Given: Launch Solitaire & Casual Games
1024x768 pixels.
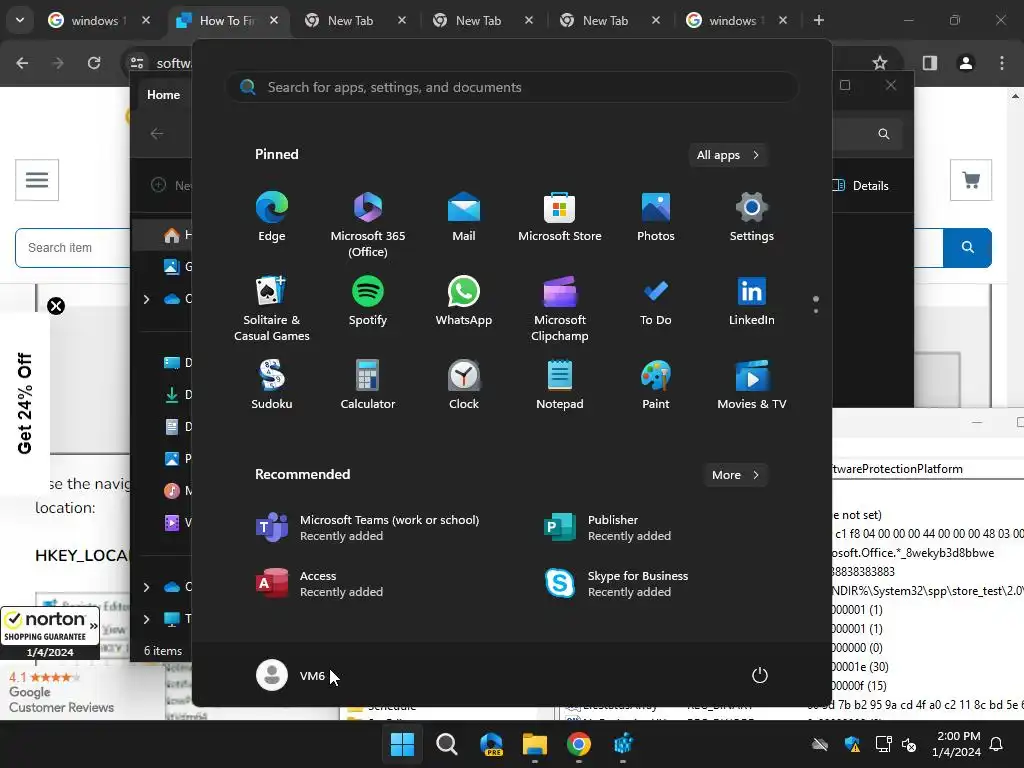Looking at the screenshot, I should coord(272,308).
